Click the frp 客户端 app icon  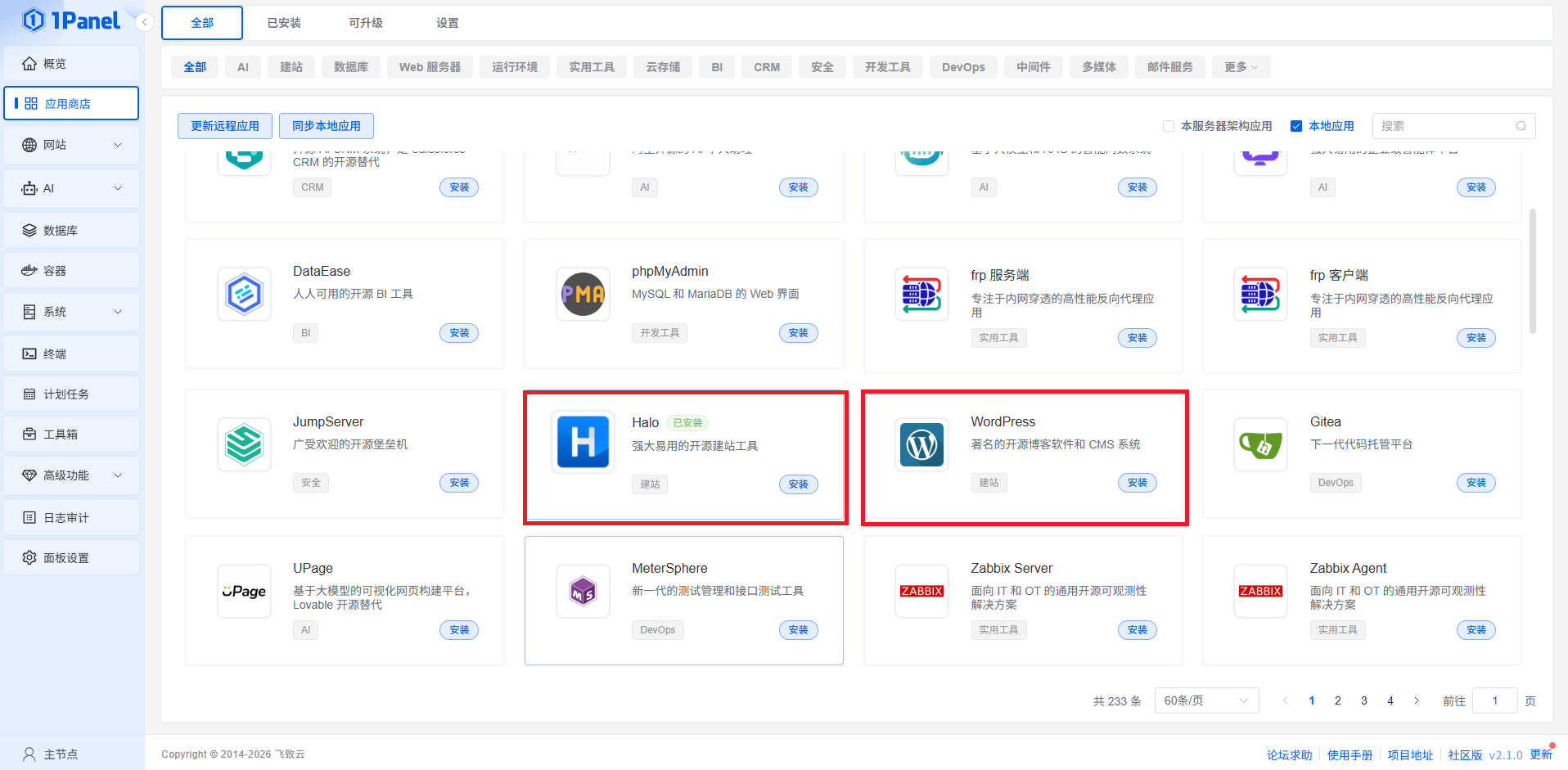[x=1260, y=294]
